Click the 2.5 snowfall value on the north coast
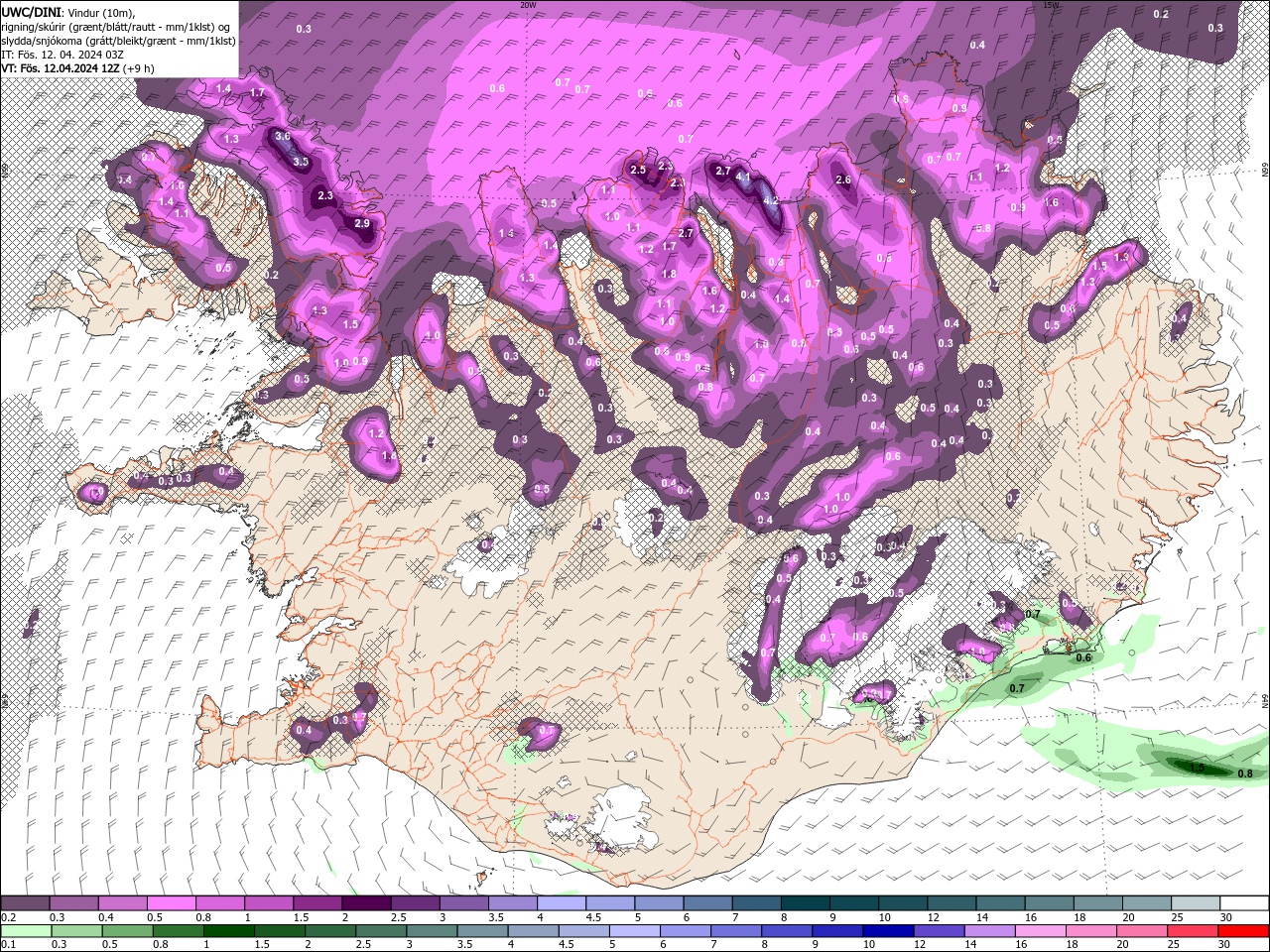Image resolution: width=1270 pixels, height=952 pixels. click(x=638, y=171)
